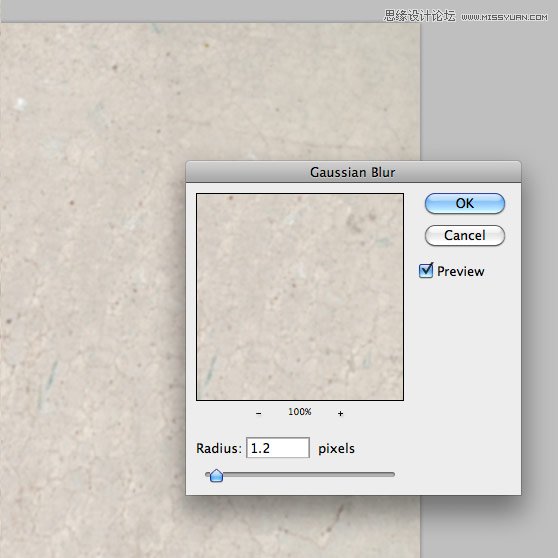This screenshot has height=558, width=558.
Task: Click the Gaussian Blur title bar
Action: tap(353, 172)
